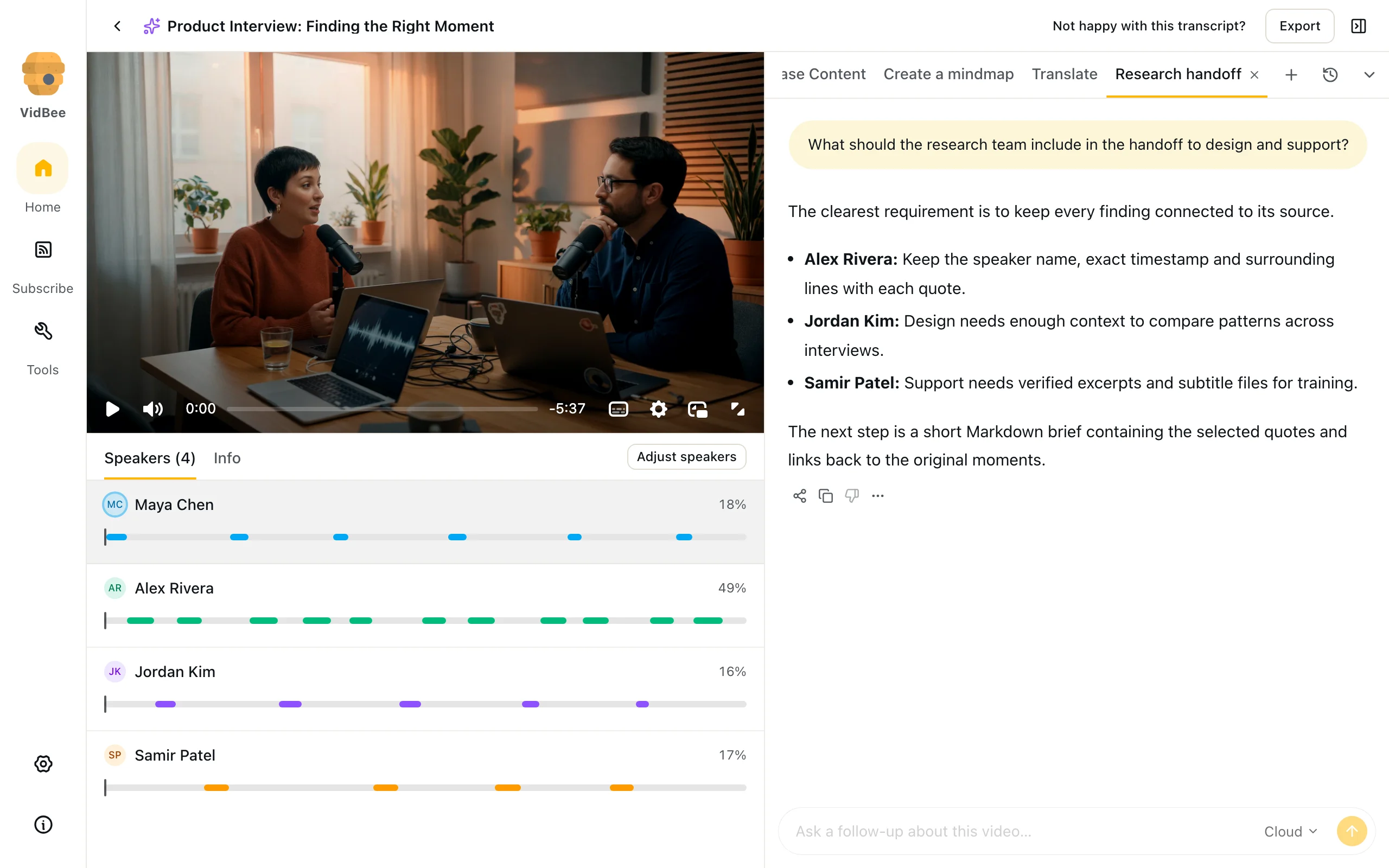The height and width of the screenshot is (868, 1389).
Task: Toggle the side panel layout icon
Action: (x=1359, y=26)
